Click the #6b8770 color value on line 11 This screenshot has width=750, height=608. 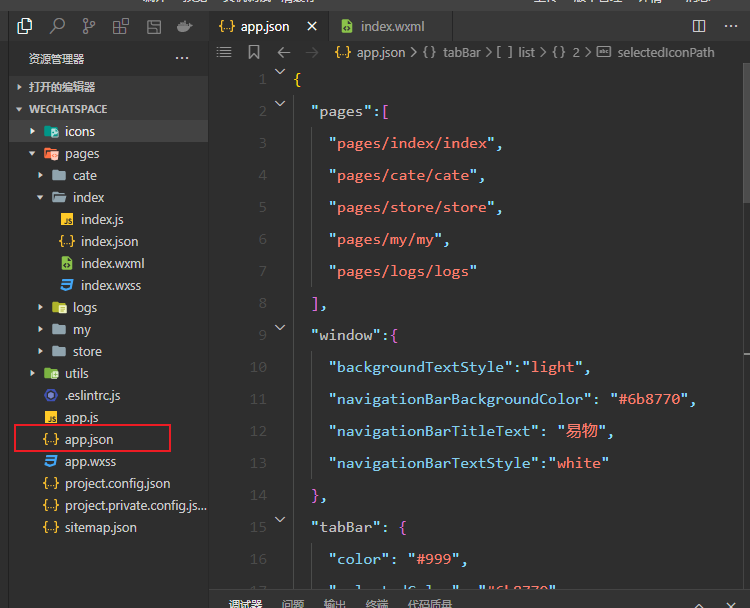649,399
